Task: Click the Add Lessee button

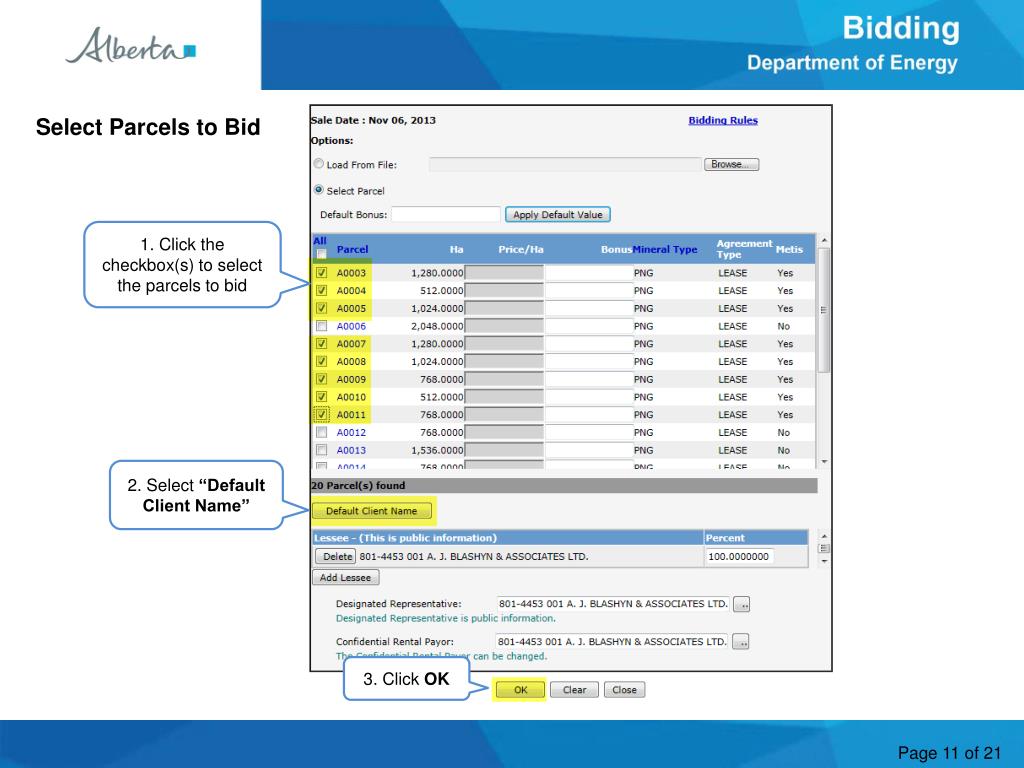Action: pos(345,577)
